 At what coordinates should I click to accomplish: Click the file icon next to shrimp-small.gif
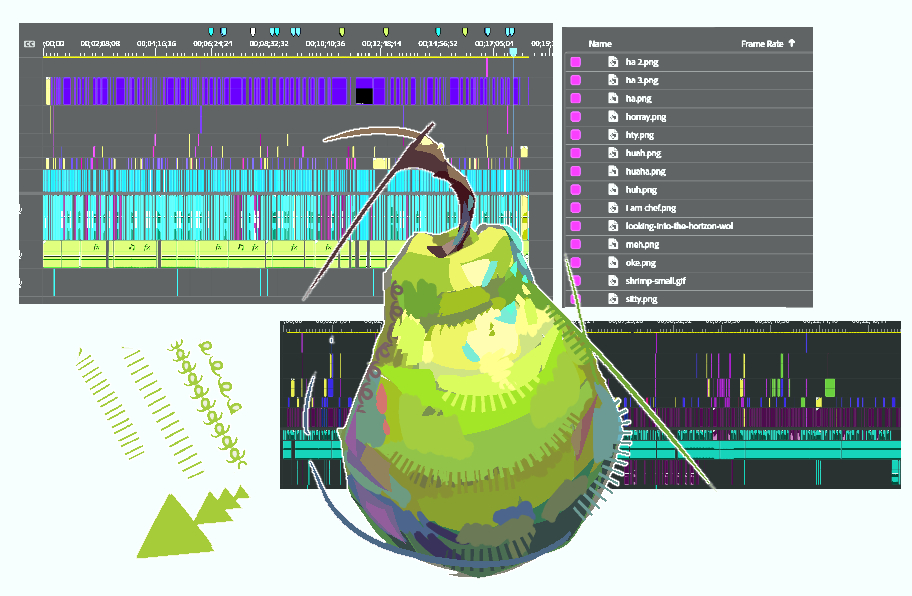tap(613, 281)
